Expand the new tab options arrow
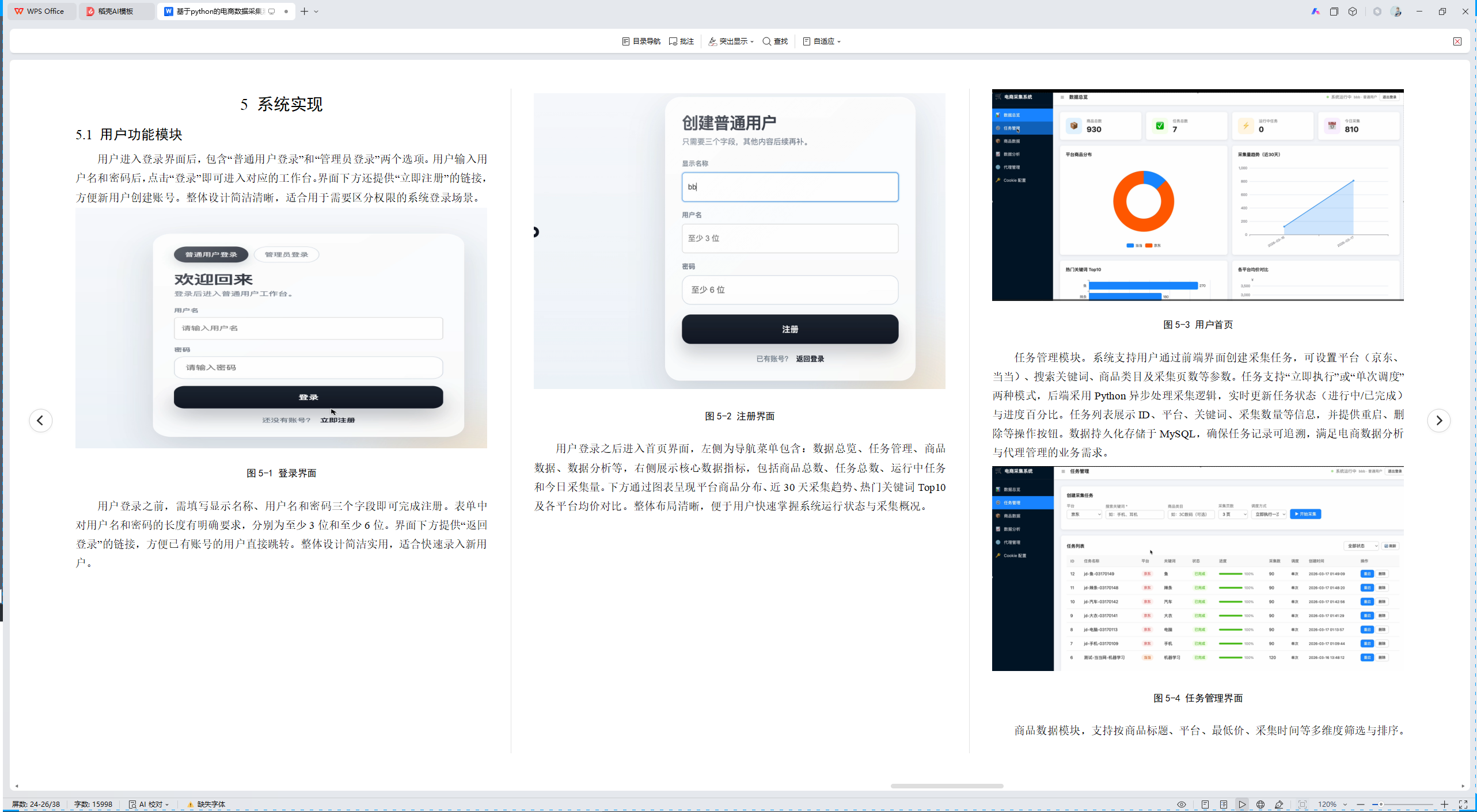1477x812 pixels. pyautogui.click(x=316, y=12)
